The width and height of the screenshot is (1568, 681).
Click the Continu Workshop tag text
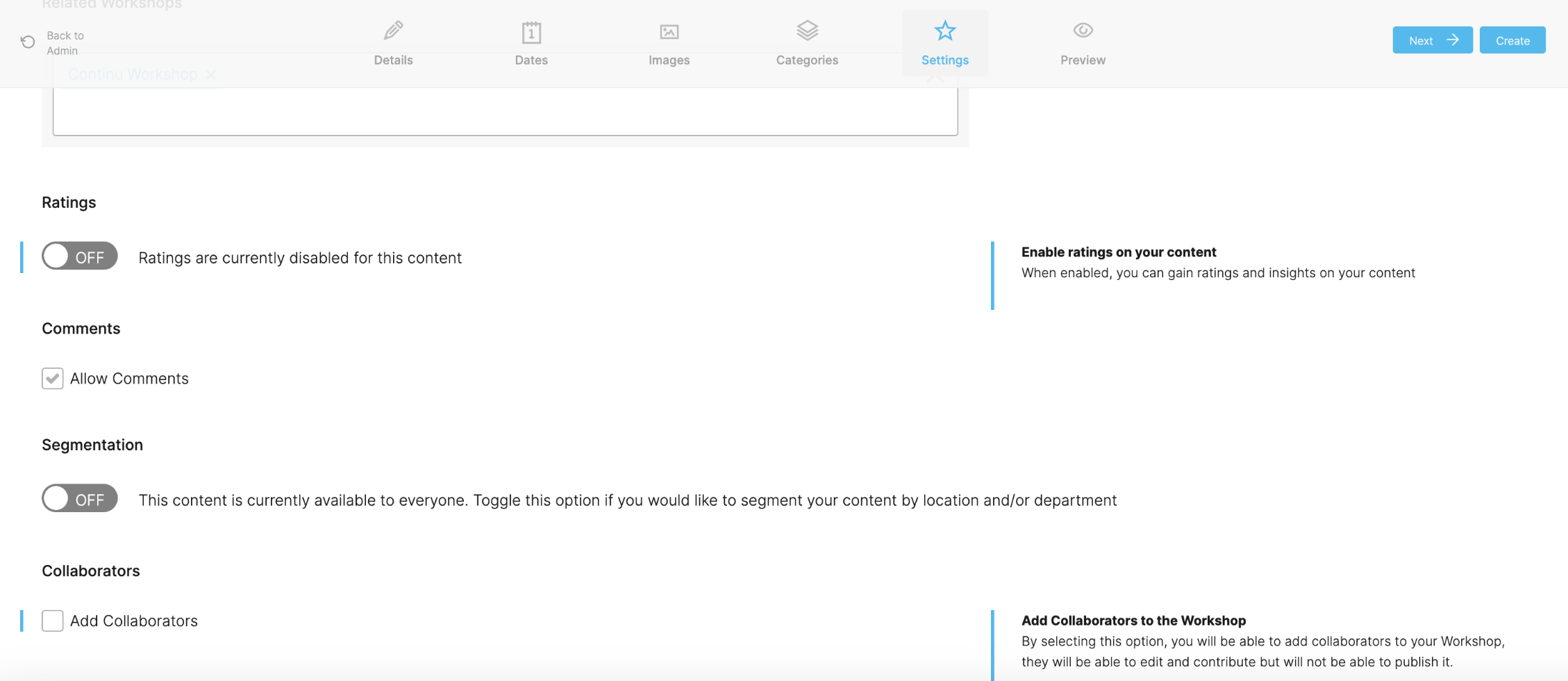(x=133, y=74)
